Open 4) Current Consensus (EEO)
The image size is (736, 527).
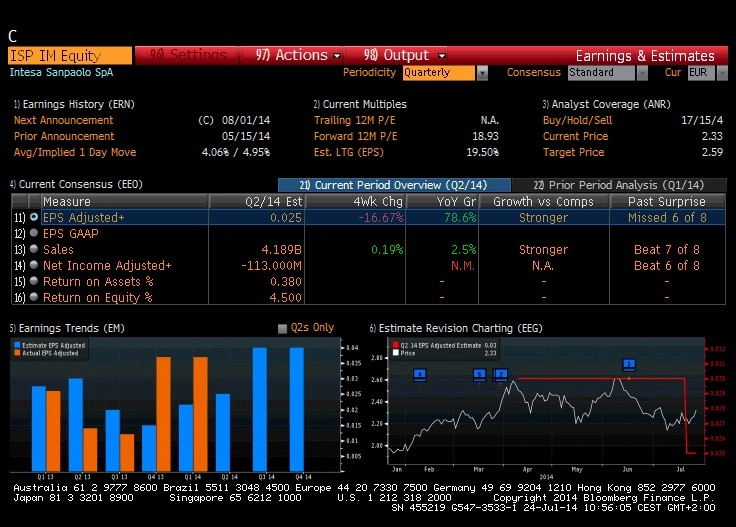tap(76, 184)
